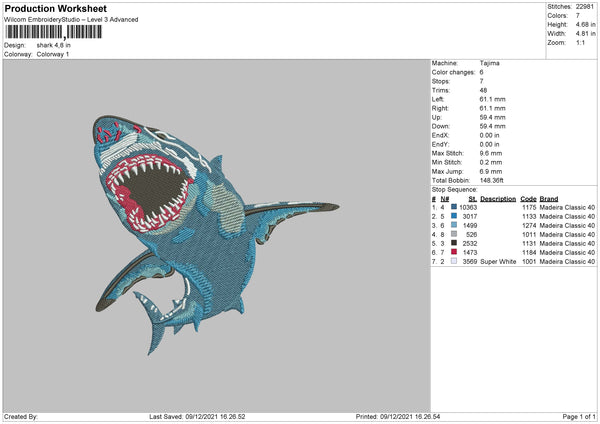The height and width of the screenshot is (424, 600).
Task: Select the Super White color swatch
Action: coord(454,261)
